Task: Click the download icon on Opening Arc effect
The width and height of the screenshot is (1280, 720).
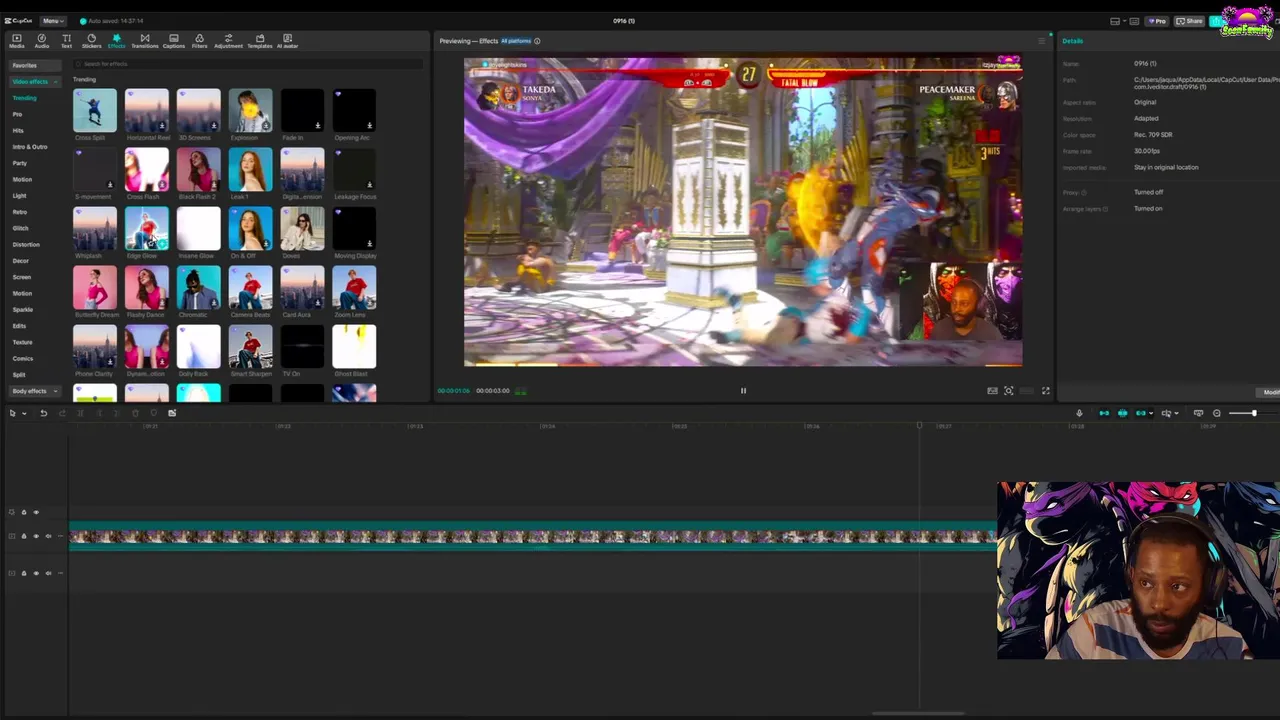Action: pos(370,126)
